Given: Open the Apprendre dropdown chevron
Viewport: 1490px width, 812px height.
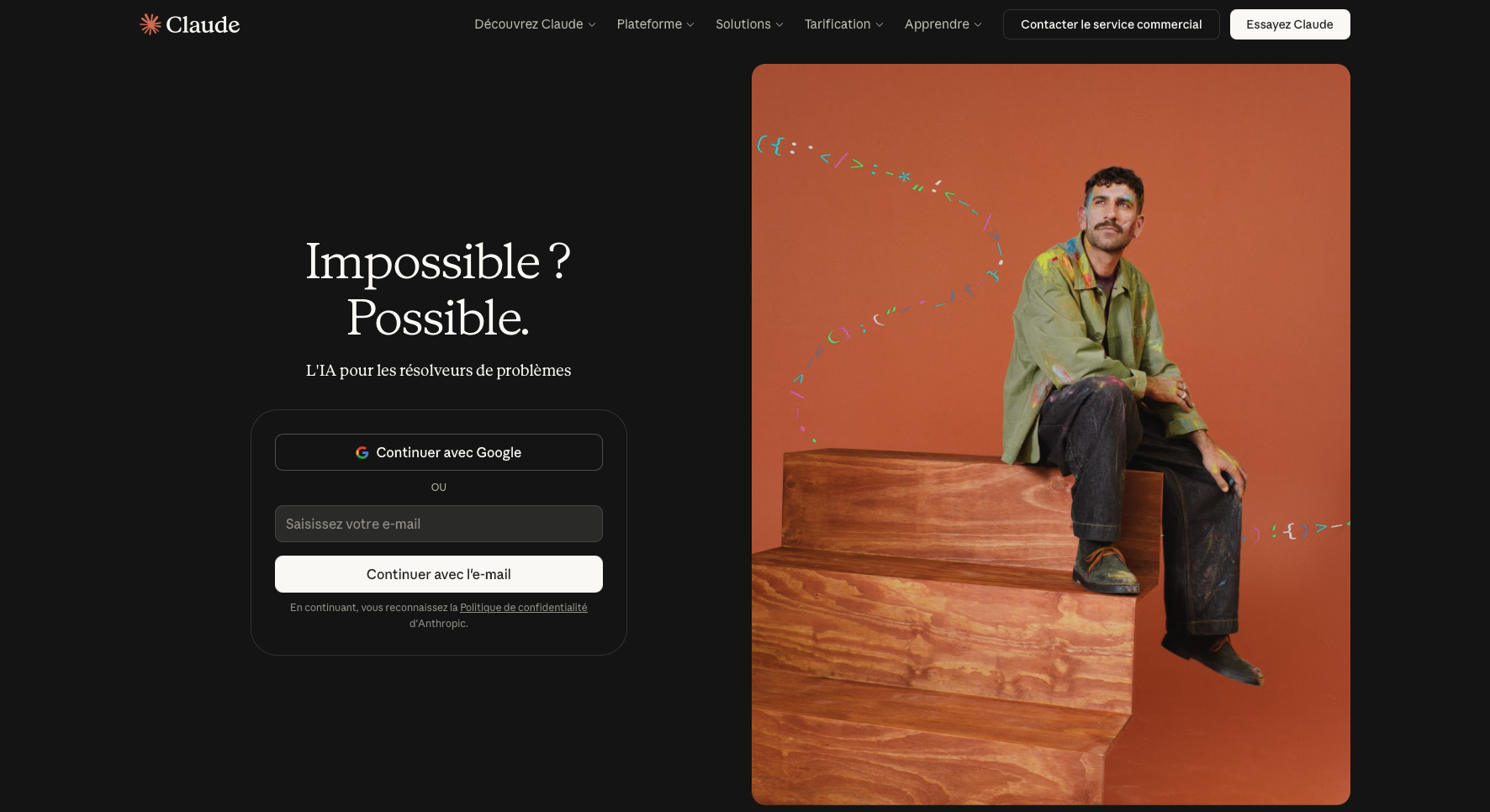Looking at the screenshot, I should tap(978, 24).
